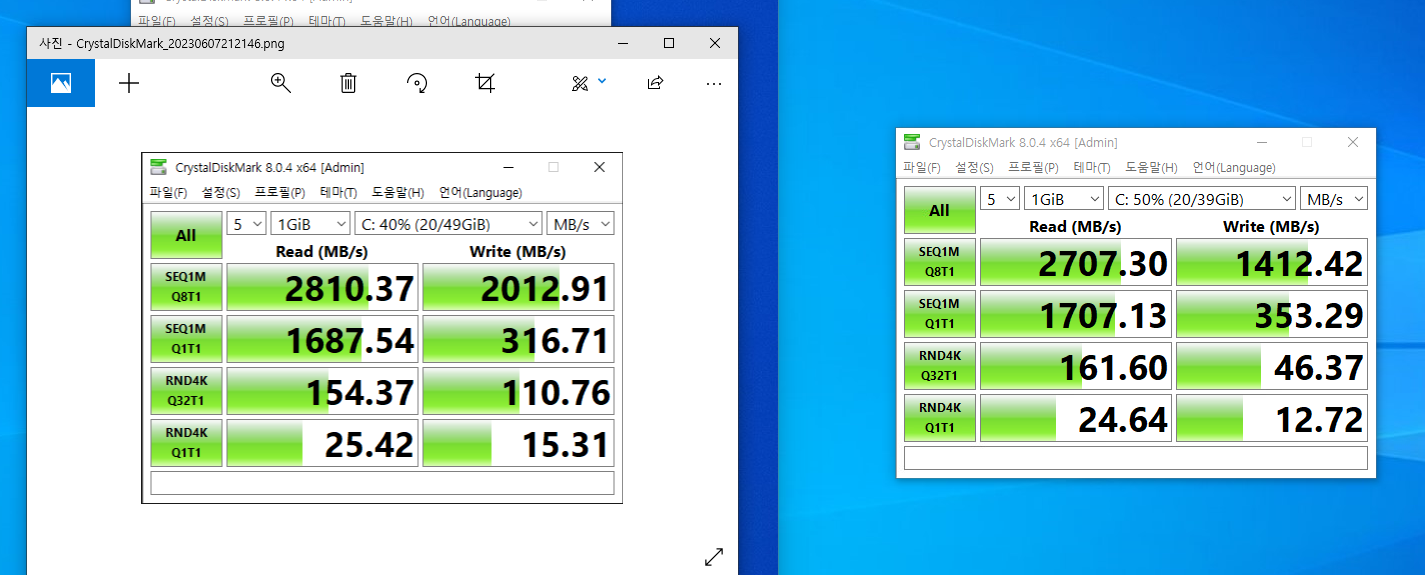Expand the Edit & Create chevron
Screen dimensions: 1425x575
tap(602, 81)
